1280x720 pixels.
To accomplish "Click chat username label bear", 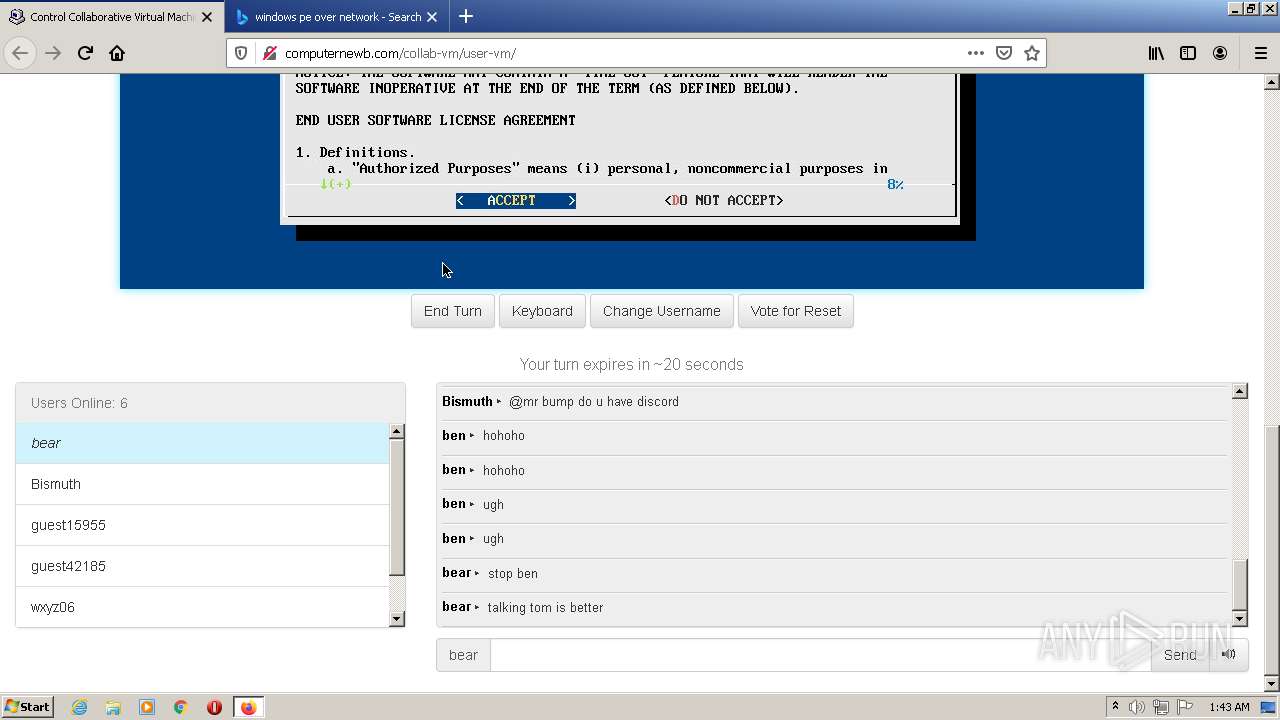I will click(463, 655).
